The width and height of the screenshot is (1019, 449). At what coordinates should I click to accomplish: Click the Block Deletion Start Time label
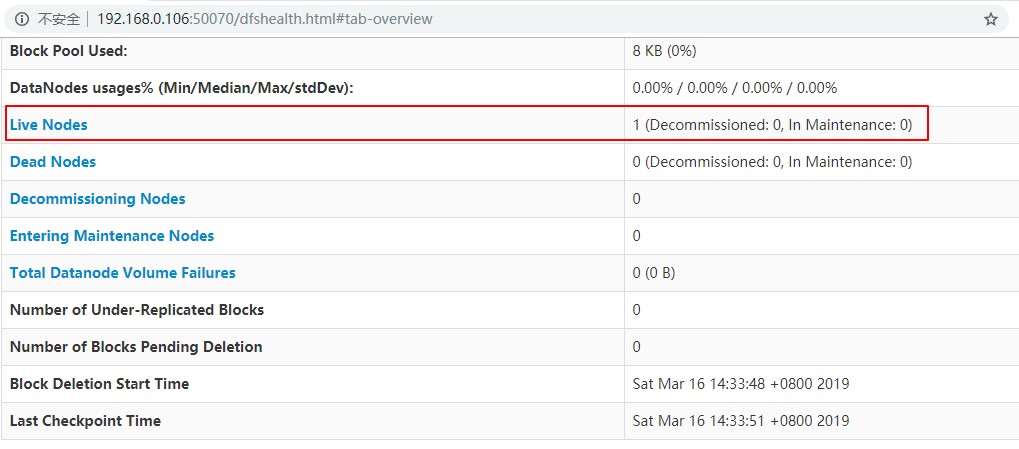(x=99, y=384)
